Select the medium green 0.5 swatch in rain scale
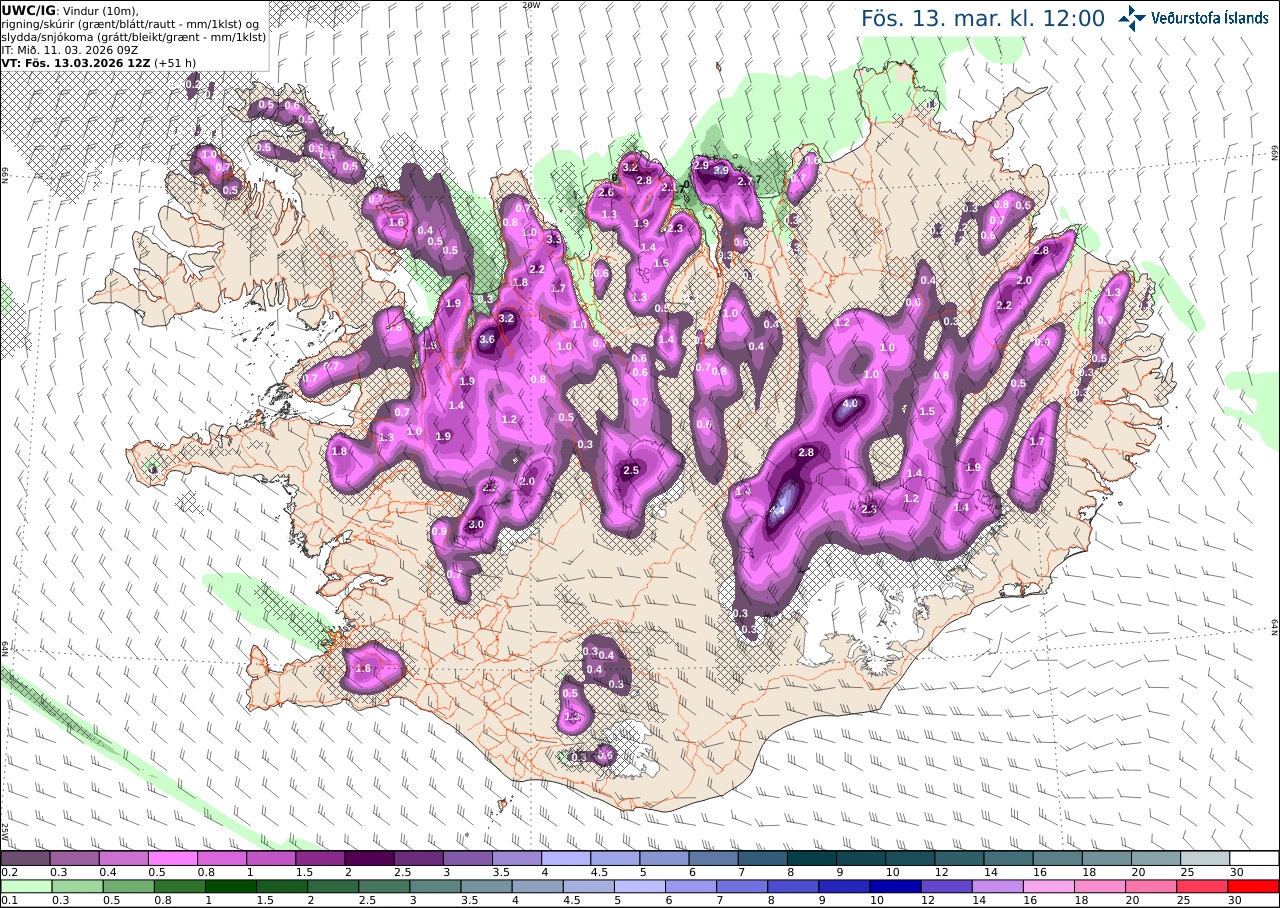1280x908 pixels. [128, 886]
